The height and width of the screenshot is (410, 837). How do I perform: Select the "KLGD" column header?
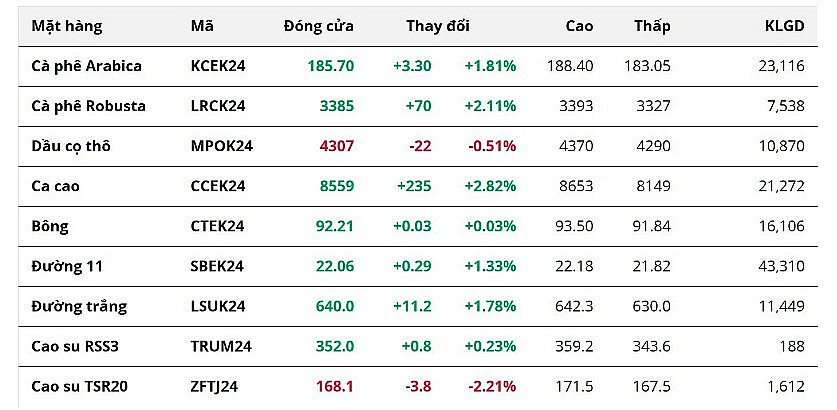pyautogui.click(x=783, y=26)
